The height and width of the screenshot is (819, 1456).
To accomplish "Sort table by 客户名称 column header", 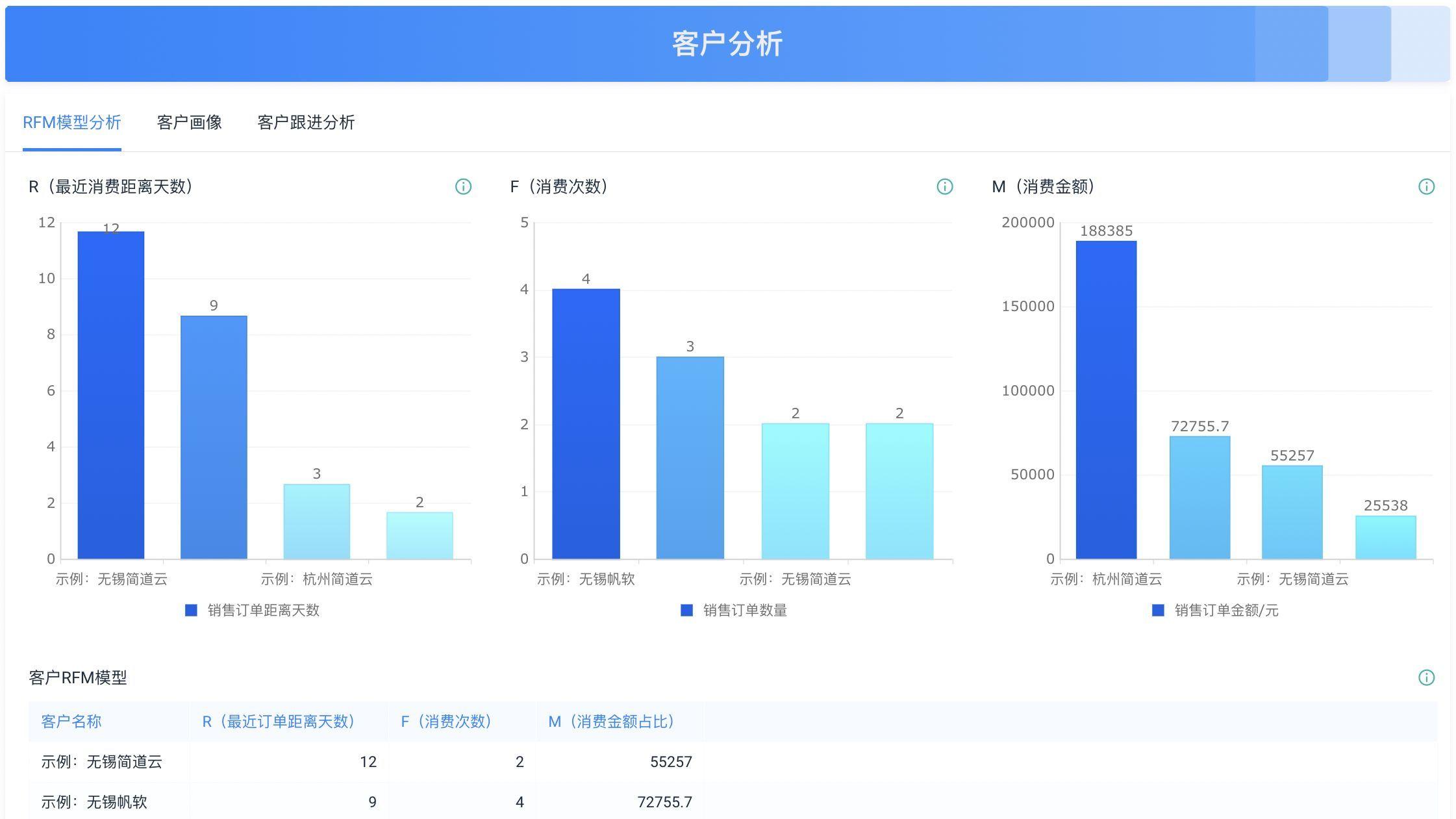I will [x=71, y=722].
